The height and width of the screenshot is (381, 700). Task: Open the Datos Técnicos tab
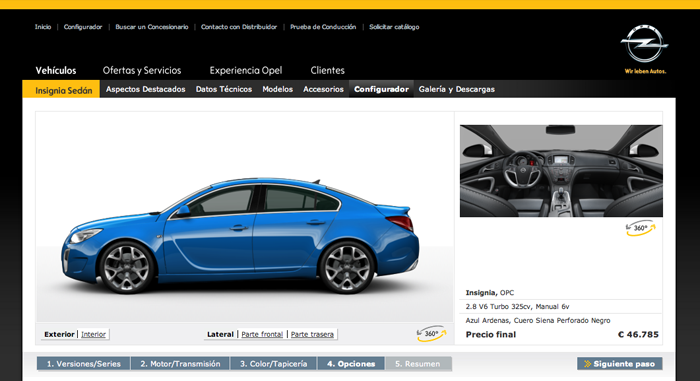click(x=224, y=89)
